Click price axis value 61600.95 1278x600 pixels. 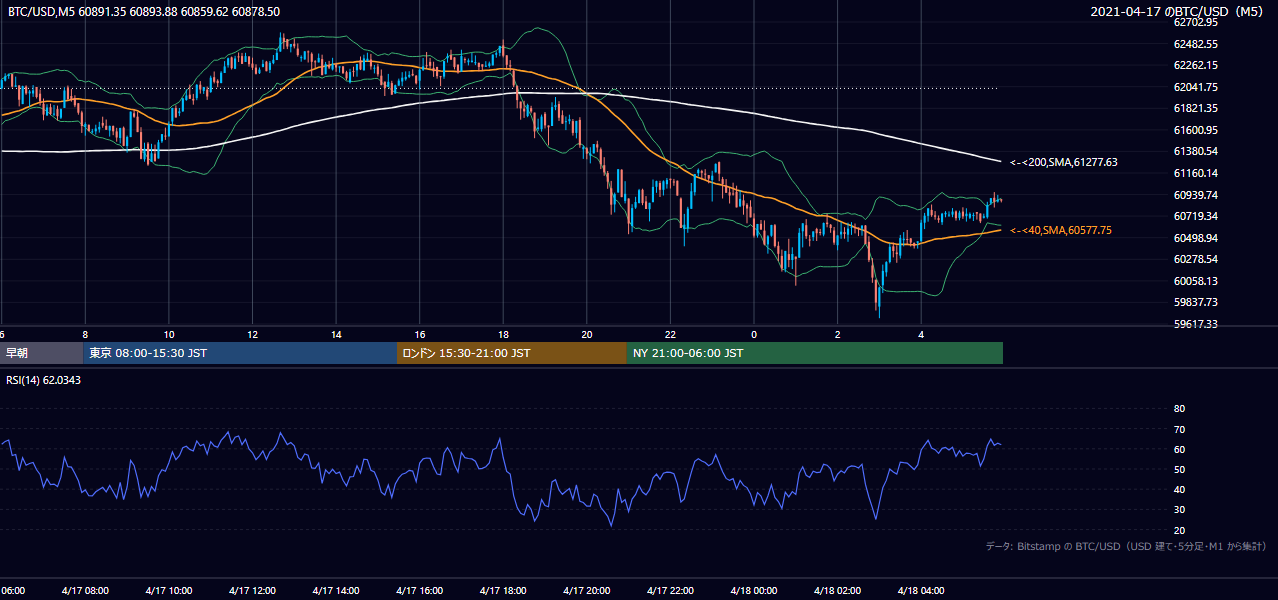pos(1195,130)
